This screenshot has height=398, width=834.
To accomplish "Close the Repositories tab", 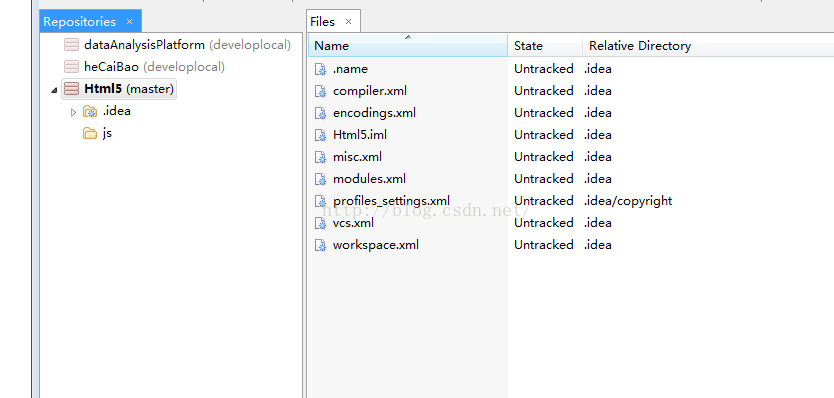I will pyautogui.click(x=129, y=22).
